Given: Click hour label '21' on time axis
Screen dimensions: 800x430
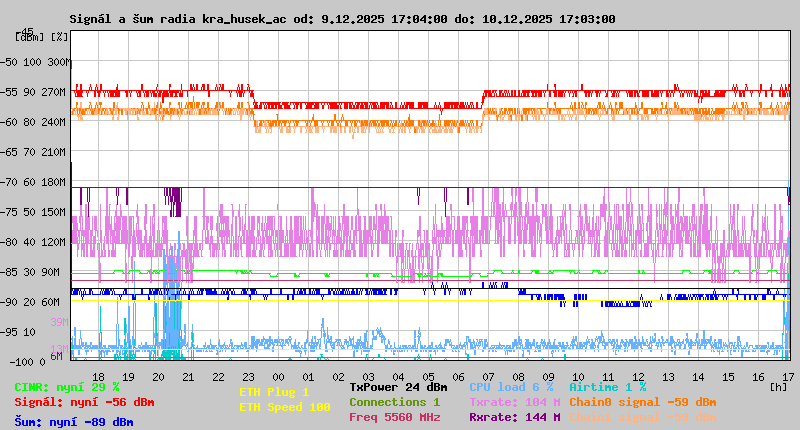Looking at the screenshot, I should pyautogui.click(x=188, y=377).
